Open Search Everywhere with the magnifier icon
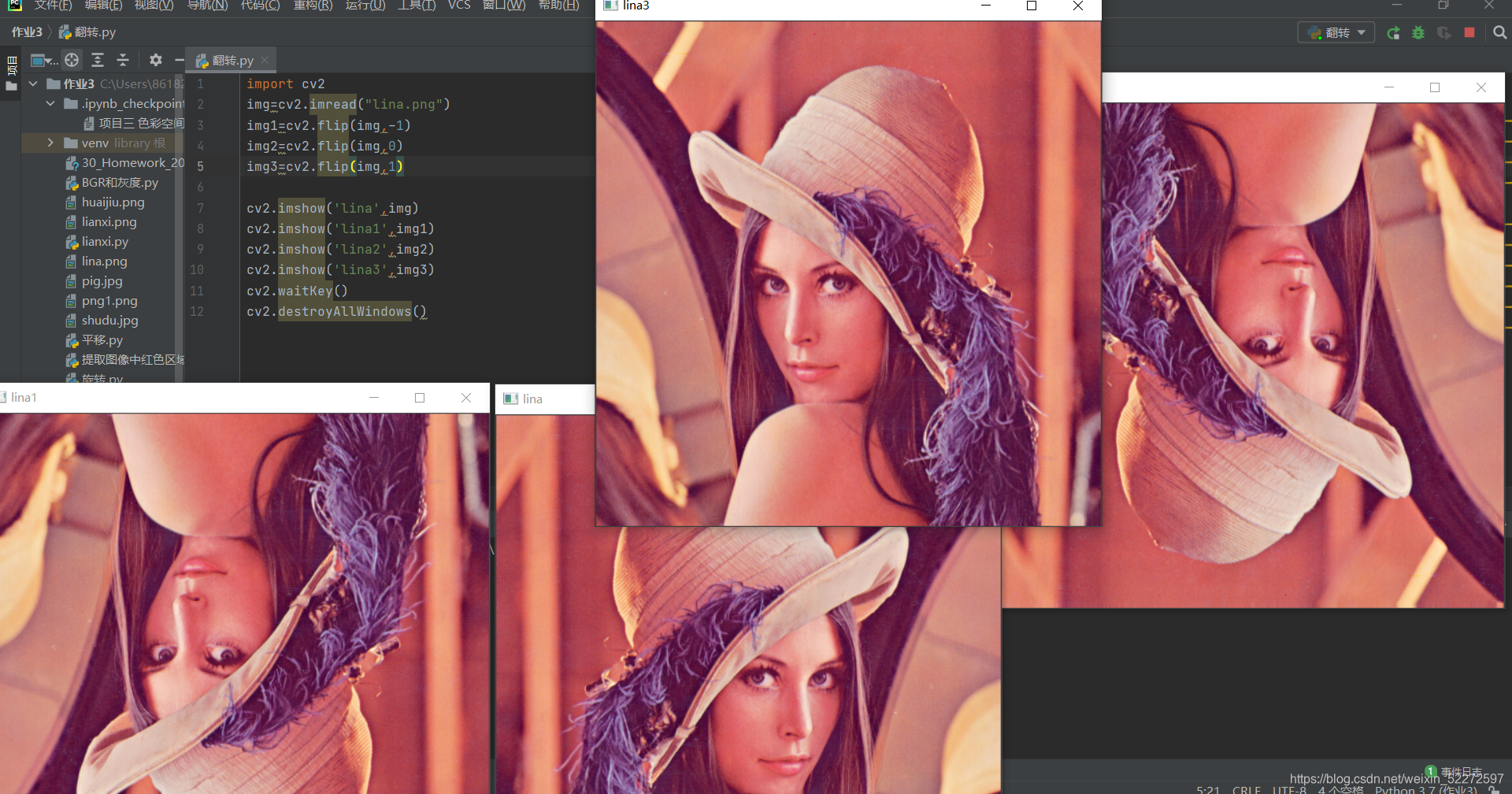This screenshot has width=1512, height=794. (x=1499, y=33)
